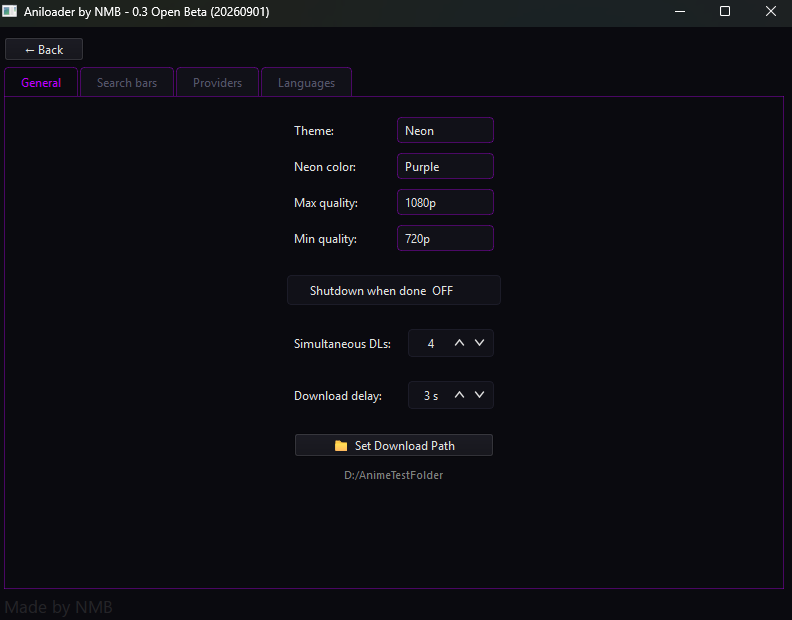792x620 pixels.
Task: Expand the Max quality 1080p dropdown
Action: [x=445, y=202]
